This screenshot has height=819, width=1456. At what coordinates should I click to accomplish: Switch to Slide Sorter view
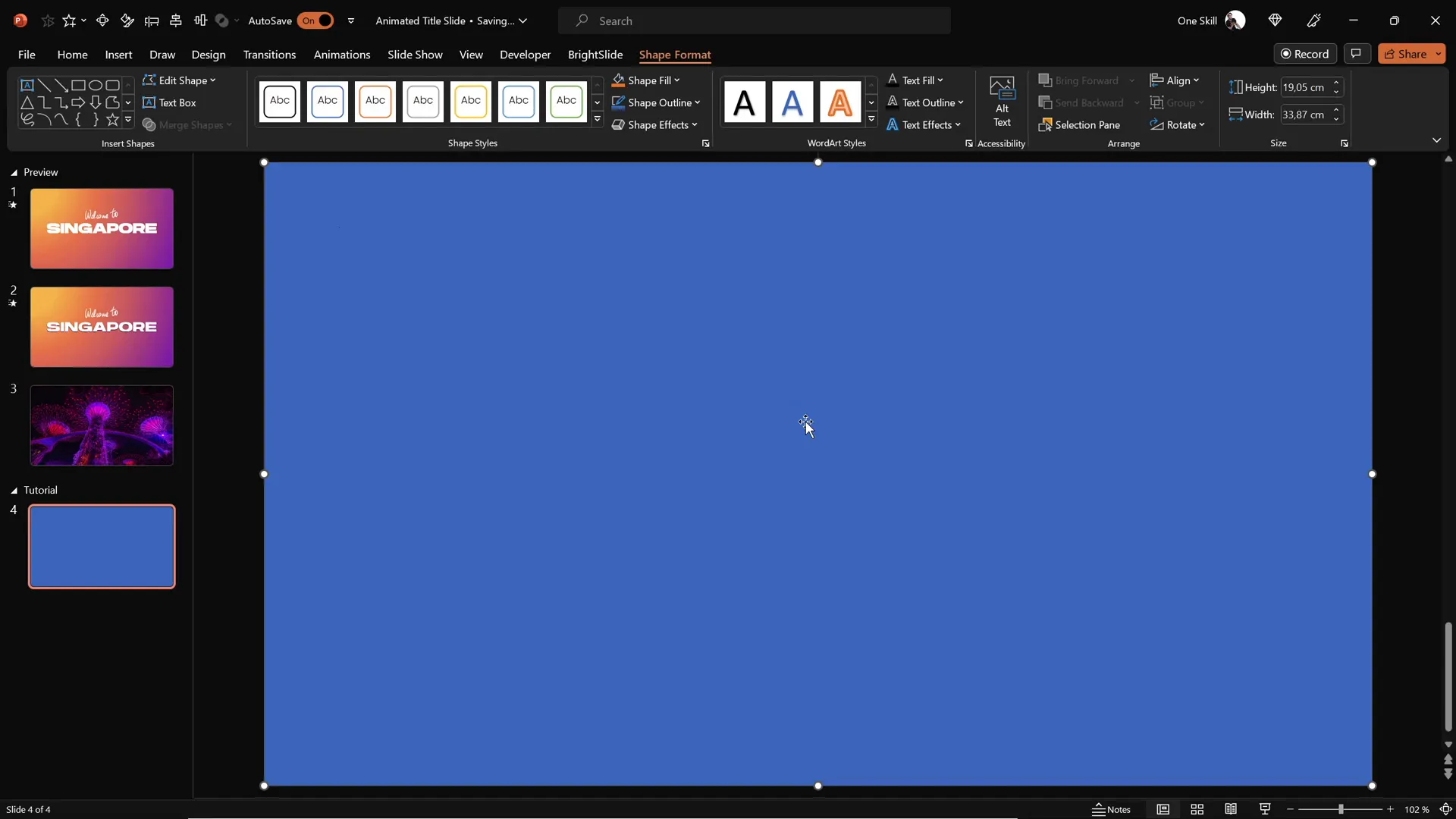[1197, 809]
